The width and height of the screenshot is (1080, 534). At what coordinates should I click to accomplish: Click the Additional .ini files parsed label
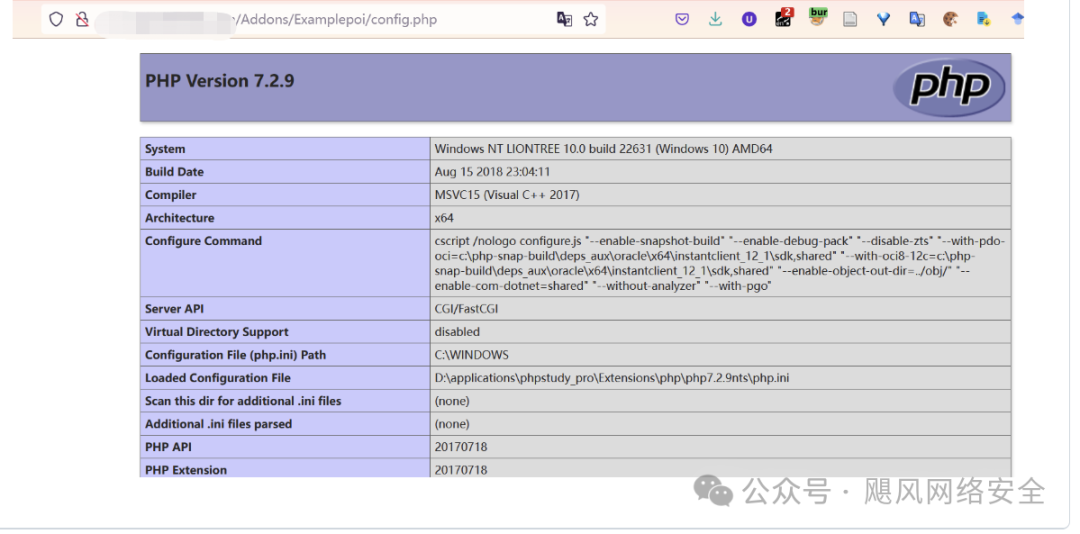[218, 424]
